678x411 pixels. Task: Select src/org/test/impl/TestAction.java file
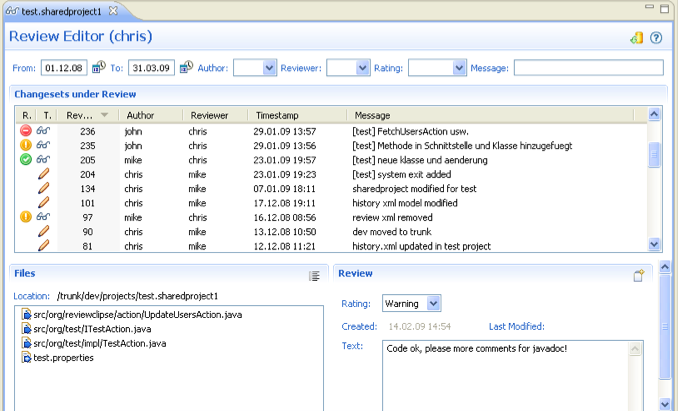(99, 343)
